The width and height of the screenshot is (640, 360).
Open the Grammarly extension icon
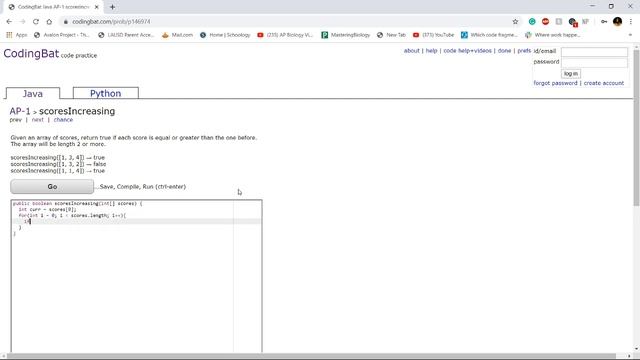[532, 22]
